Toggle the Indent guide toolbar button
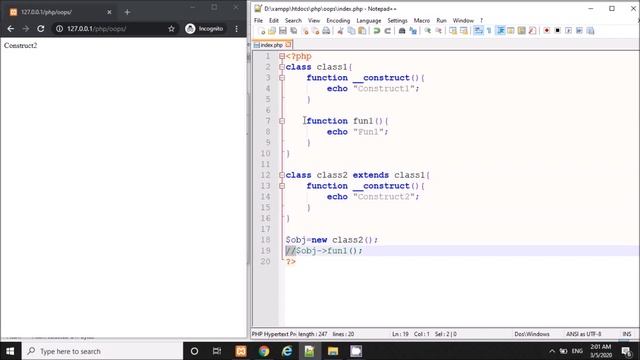Image resolution: width=640 pixels, height=360 pixels. [x=500, y=31]
